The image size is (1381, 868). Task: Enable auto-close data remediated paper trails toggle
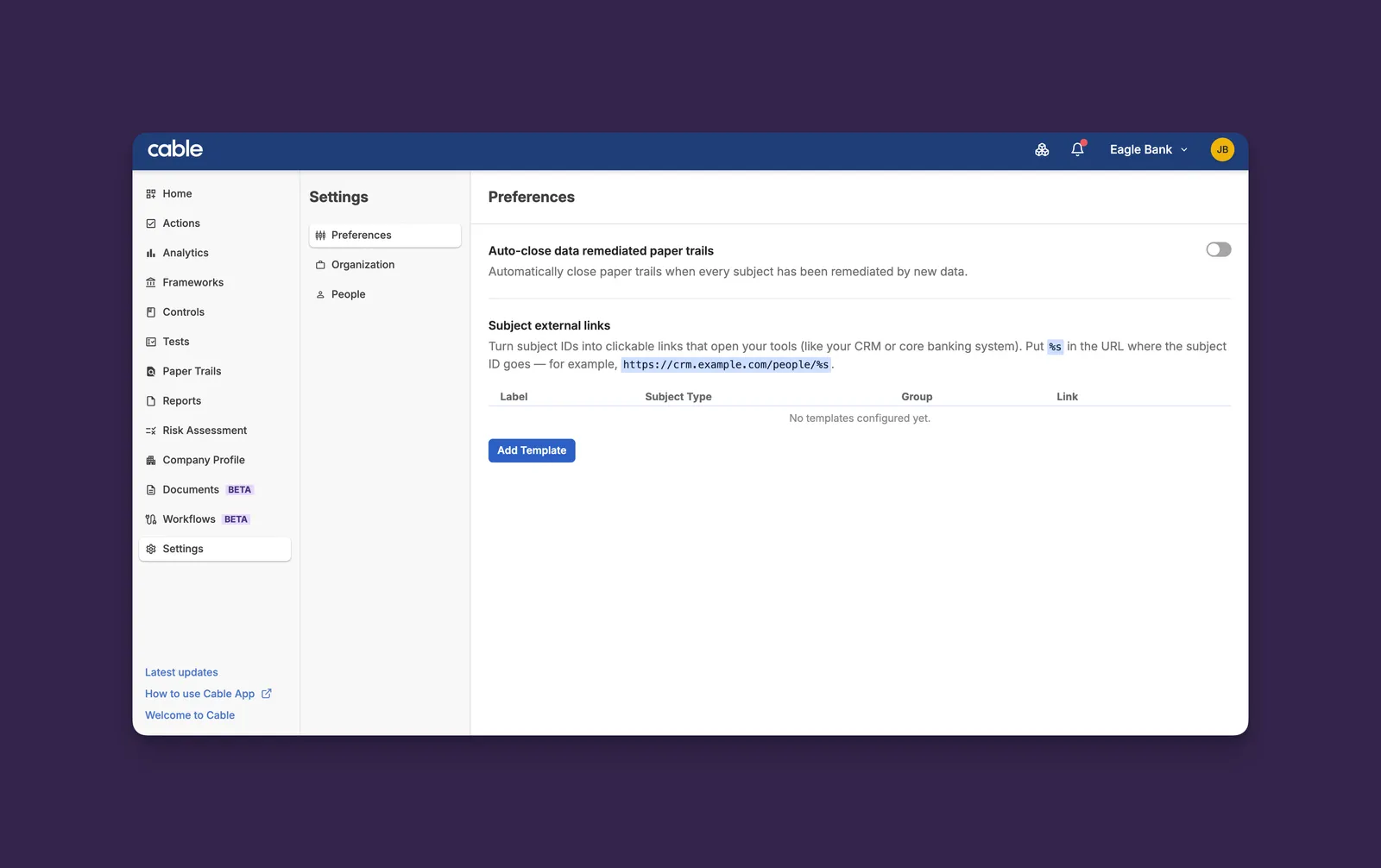[x=1218, y=250]
